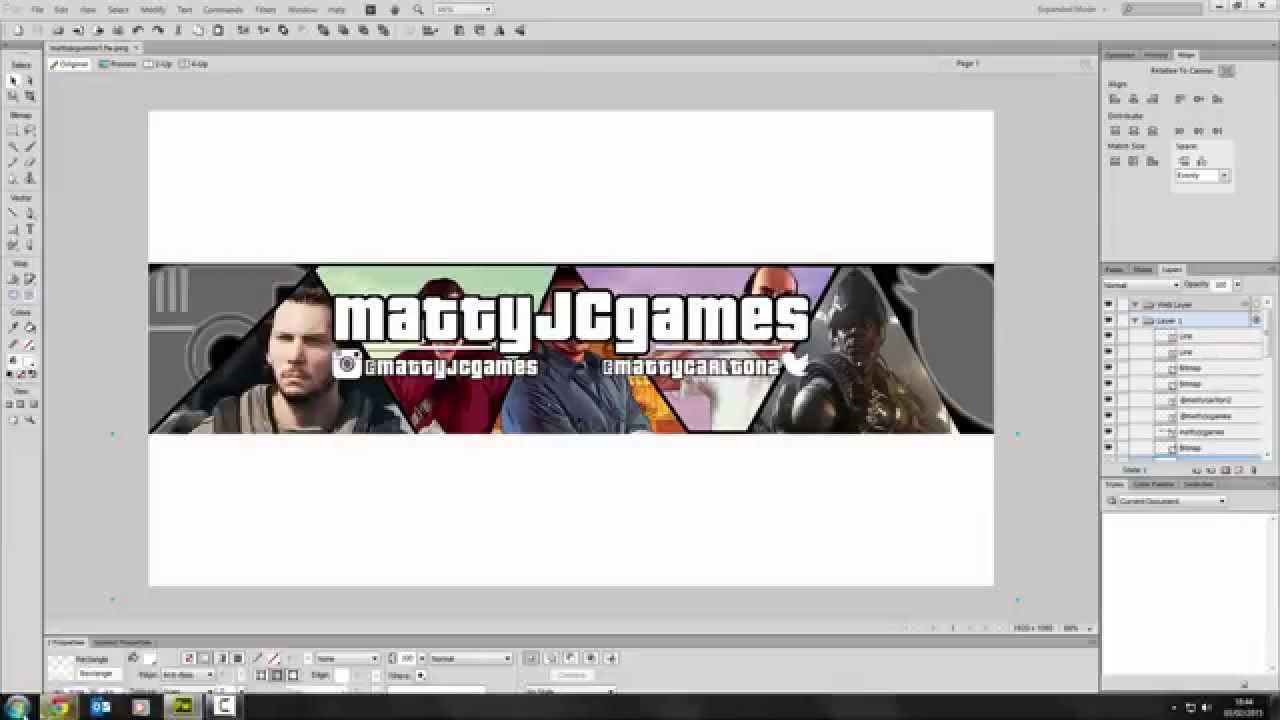Toggle visibility of Layer 1

[x=1108, y=320]
